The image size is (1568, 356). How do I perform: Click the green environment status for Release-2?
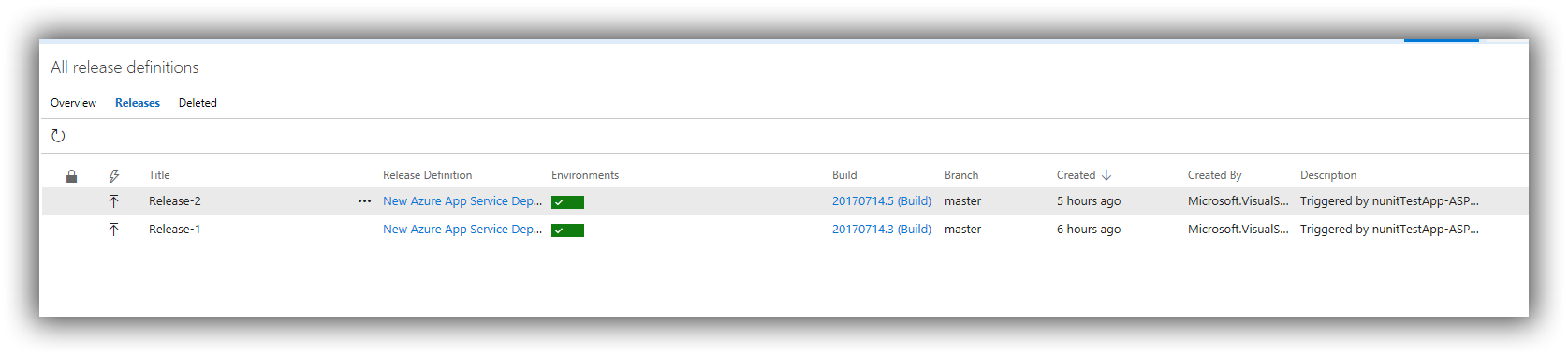[567, 202]
